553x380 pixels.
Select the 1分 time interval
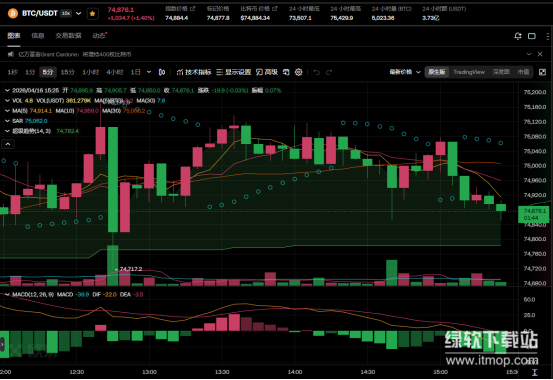(x=30, y=72)
